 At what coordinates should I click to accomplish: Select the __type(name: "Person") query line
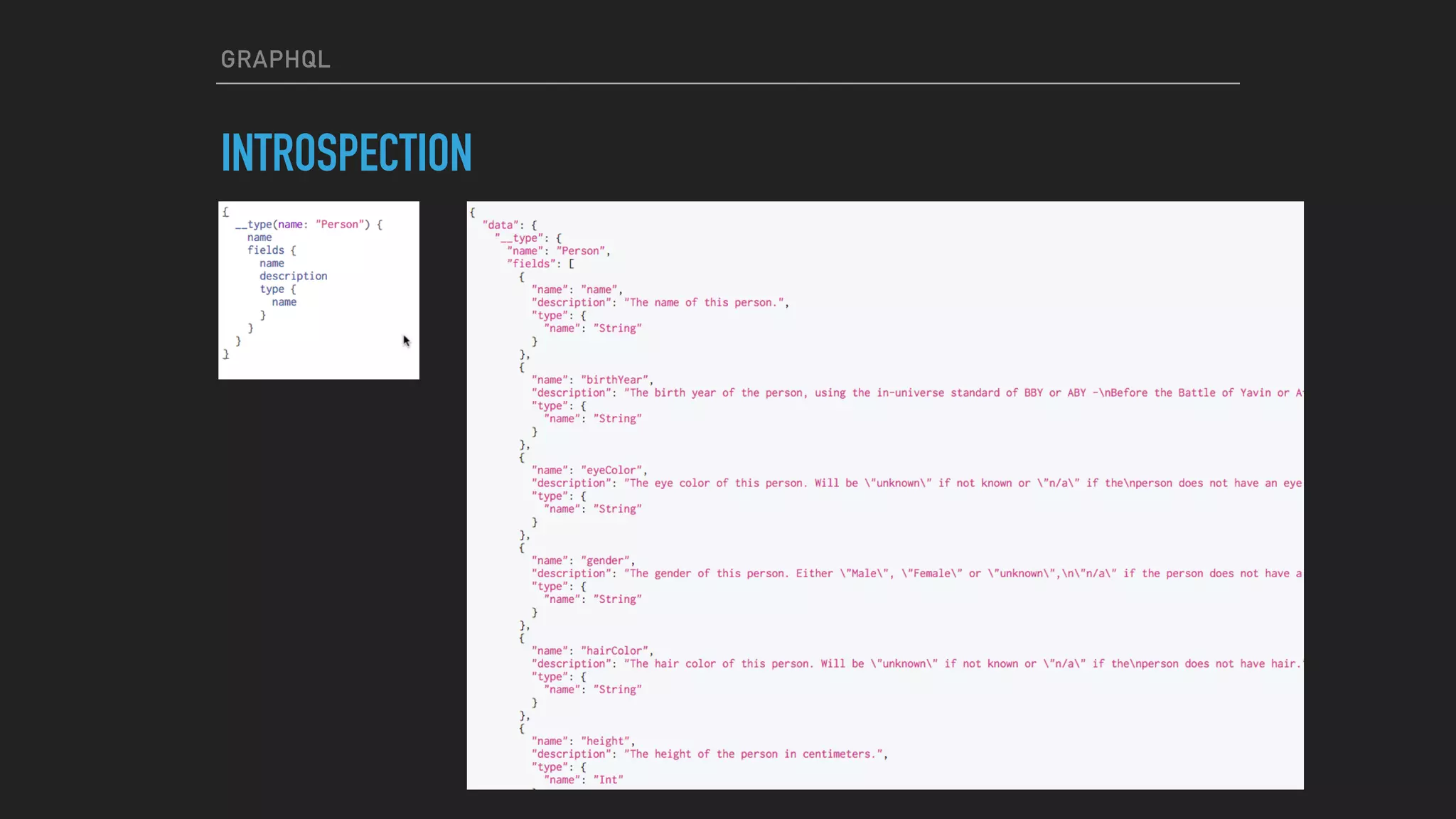click(309, 225)
